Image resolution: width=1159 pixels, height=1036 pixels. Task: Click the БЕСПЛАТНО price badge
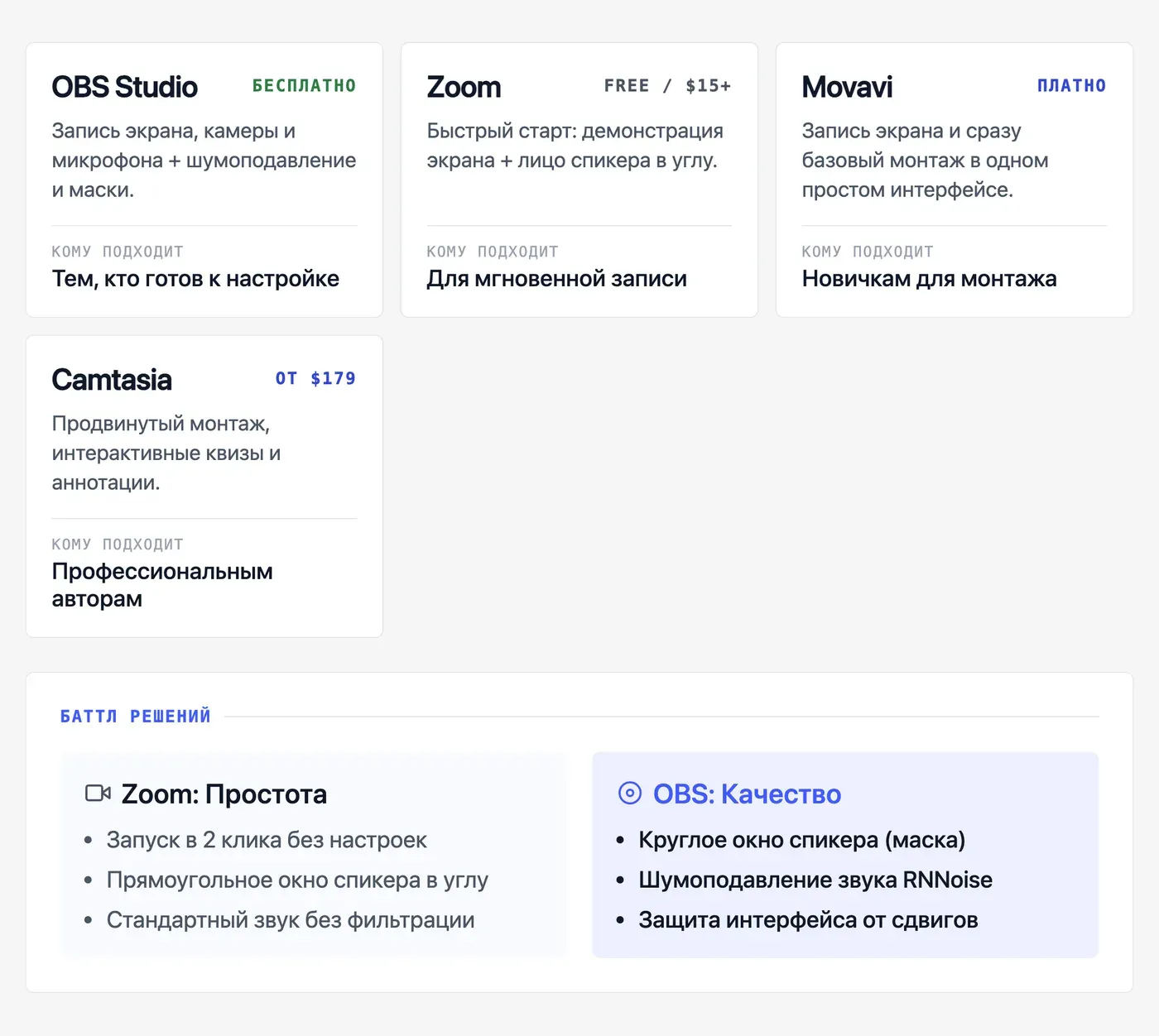click(x=305, y=86)
